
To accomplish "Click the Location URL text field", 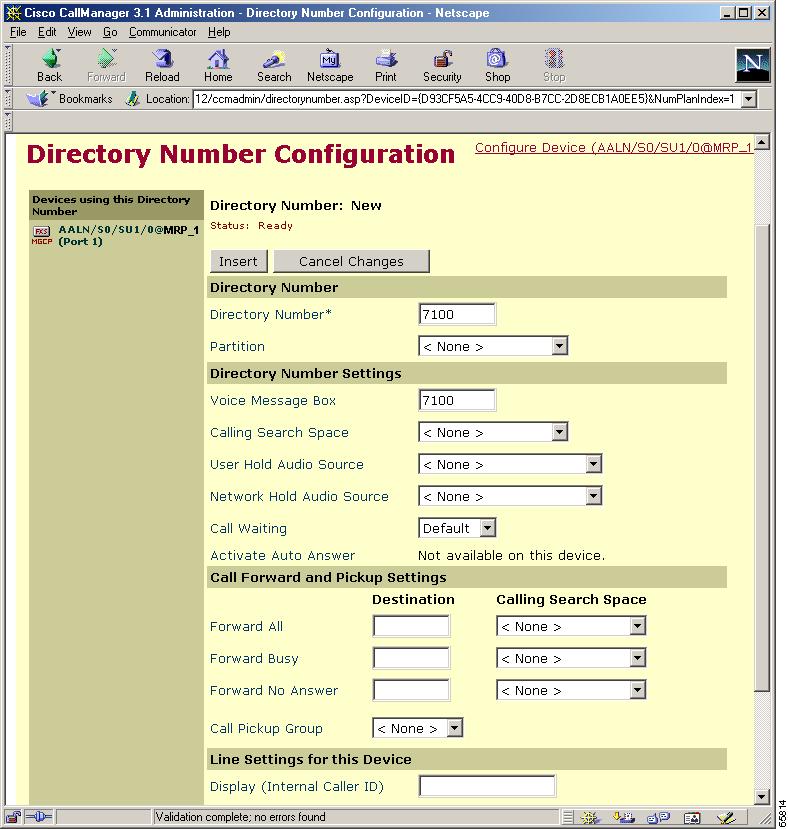I will [466, 99].
